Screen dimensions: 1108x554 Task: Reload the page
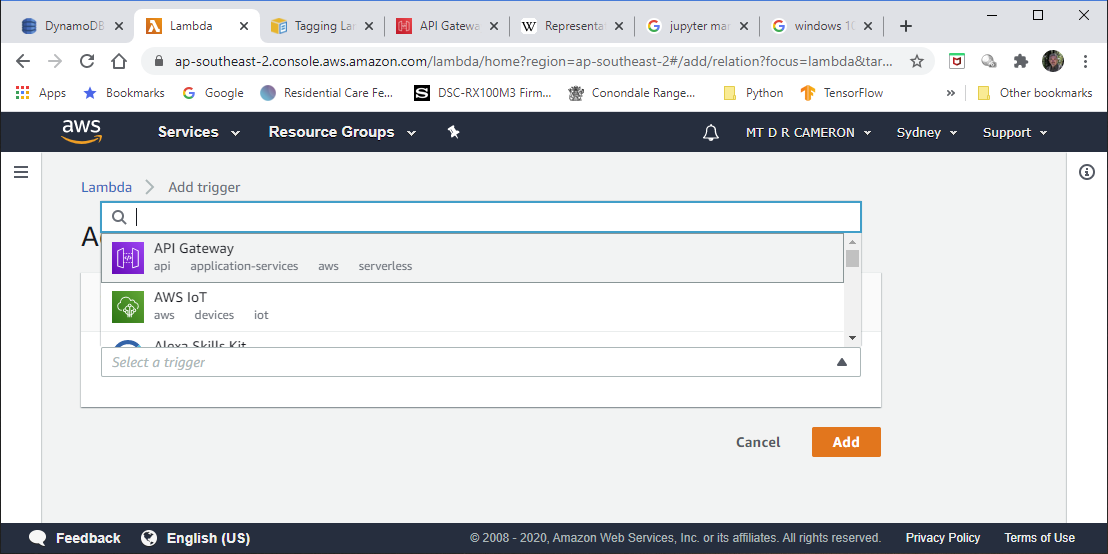pos(87,61)
